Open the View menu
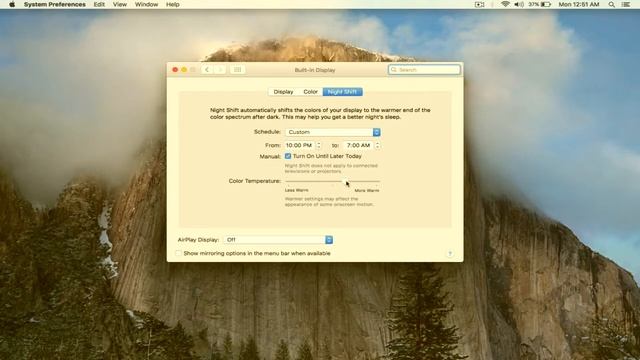The image size is (640, 360). pyautogui.click(x=120, y=4)
